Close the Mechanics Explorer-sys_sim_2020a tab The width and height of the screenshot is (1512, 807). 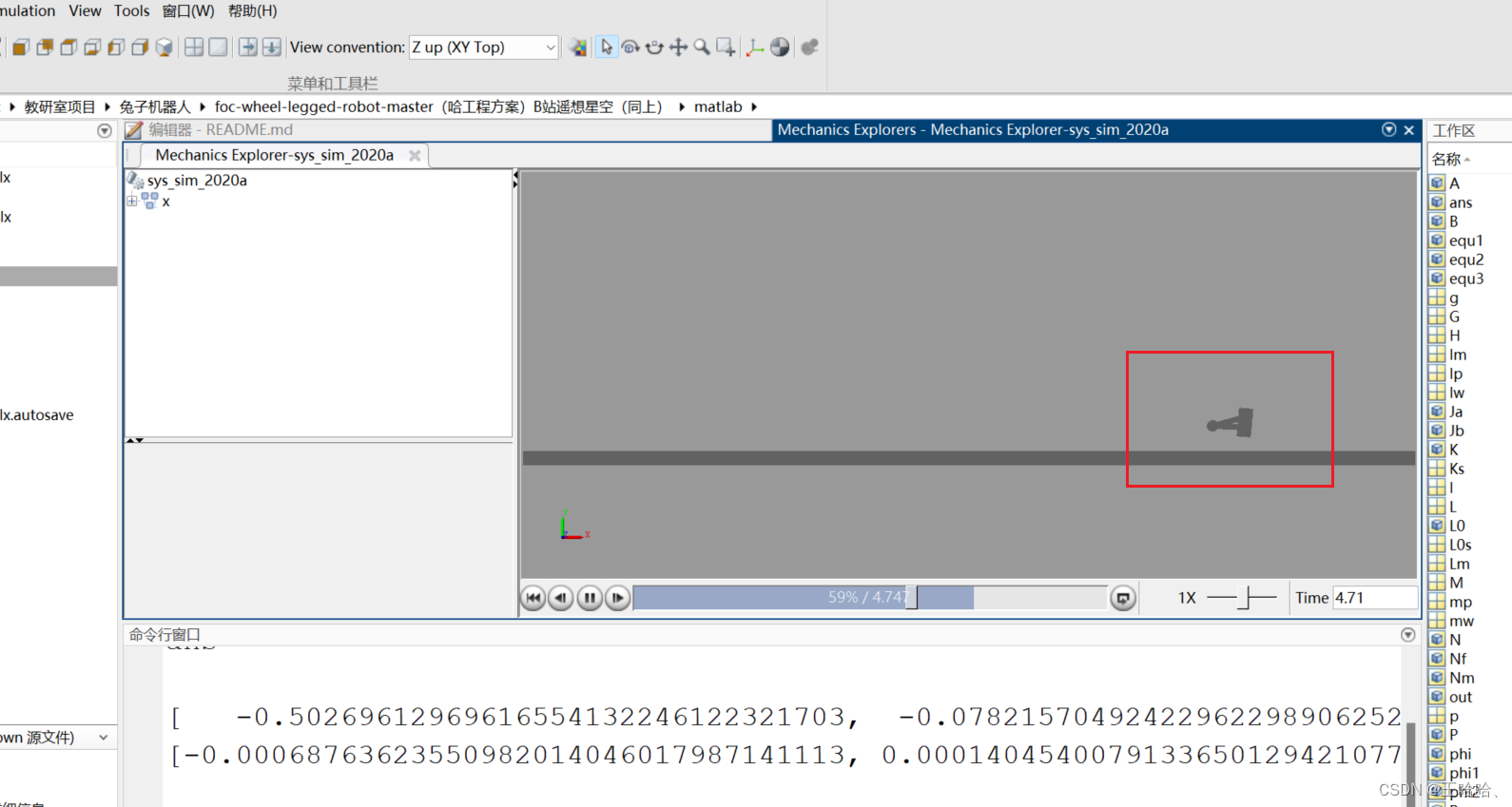(415, 156)
